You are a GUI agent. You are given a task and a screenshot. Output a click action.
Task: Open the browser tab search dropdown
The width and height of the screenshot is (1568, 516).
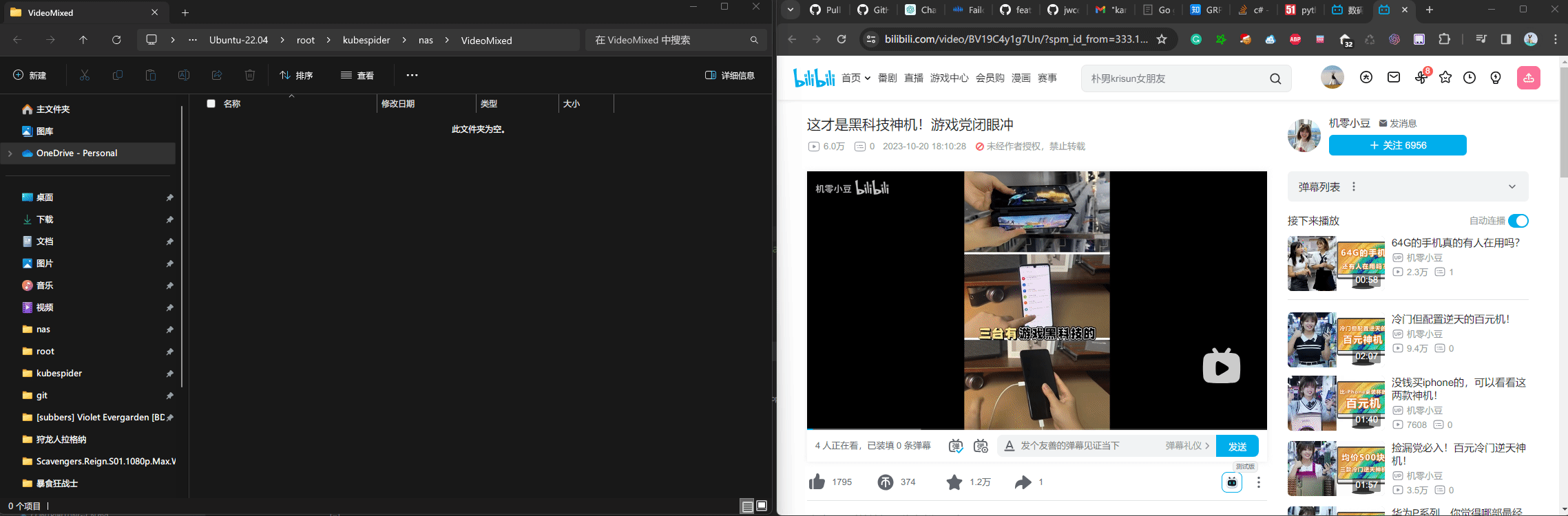(x=791, y=10)
